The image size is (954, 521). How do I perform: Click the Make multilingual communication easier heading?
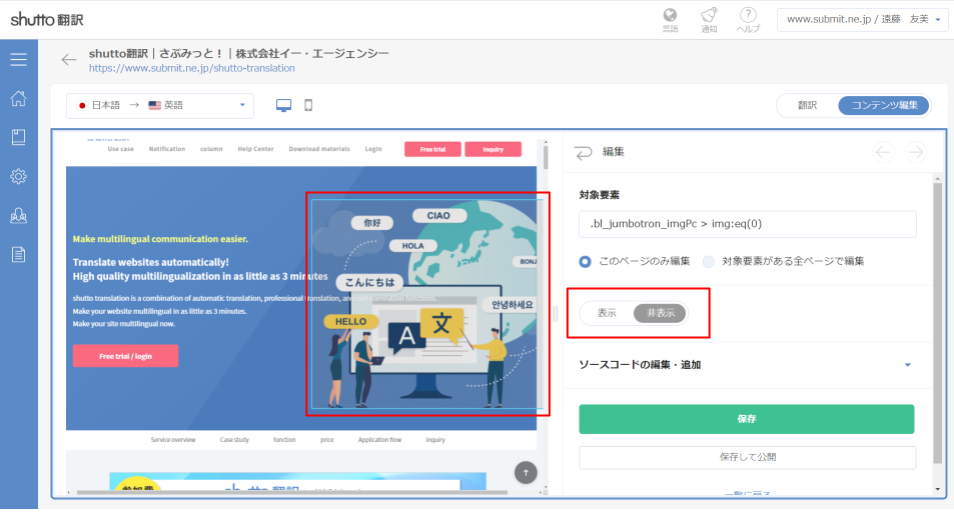pos(160,239)
